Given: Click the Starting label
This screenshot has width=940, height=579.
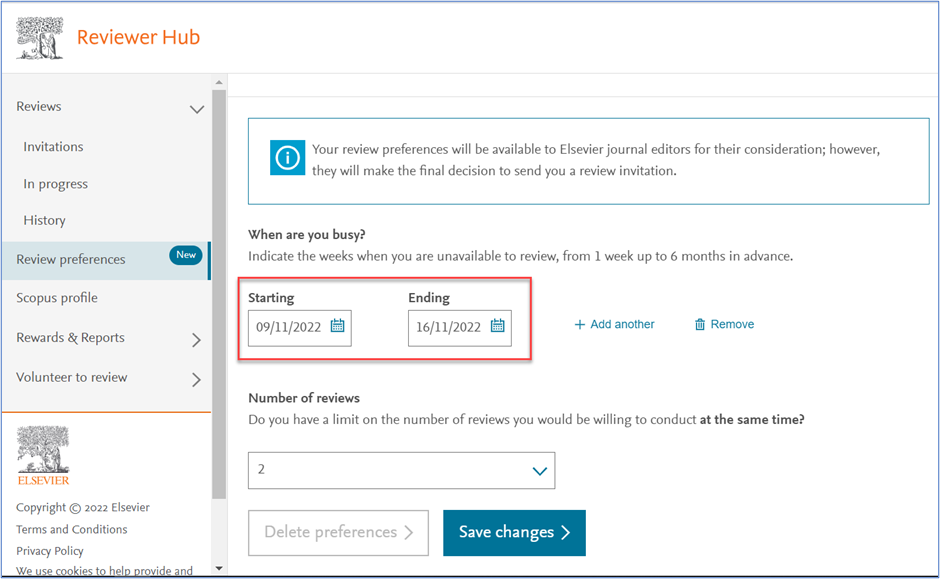Looking at the screenshot, I should click(271, 298).
